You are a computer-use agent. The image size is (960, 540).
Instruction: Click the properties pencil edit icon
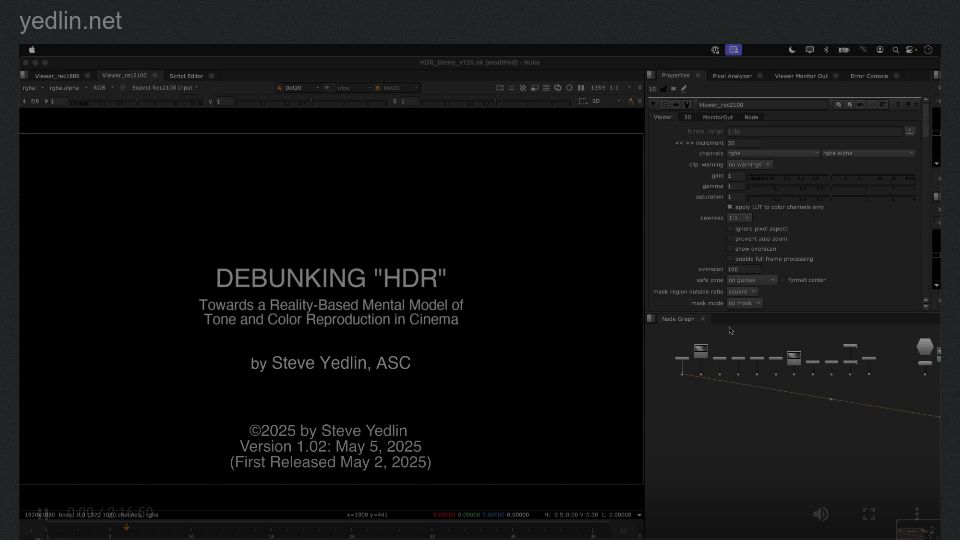tap(684, 89)
